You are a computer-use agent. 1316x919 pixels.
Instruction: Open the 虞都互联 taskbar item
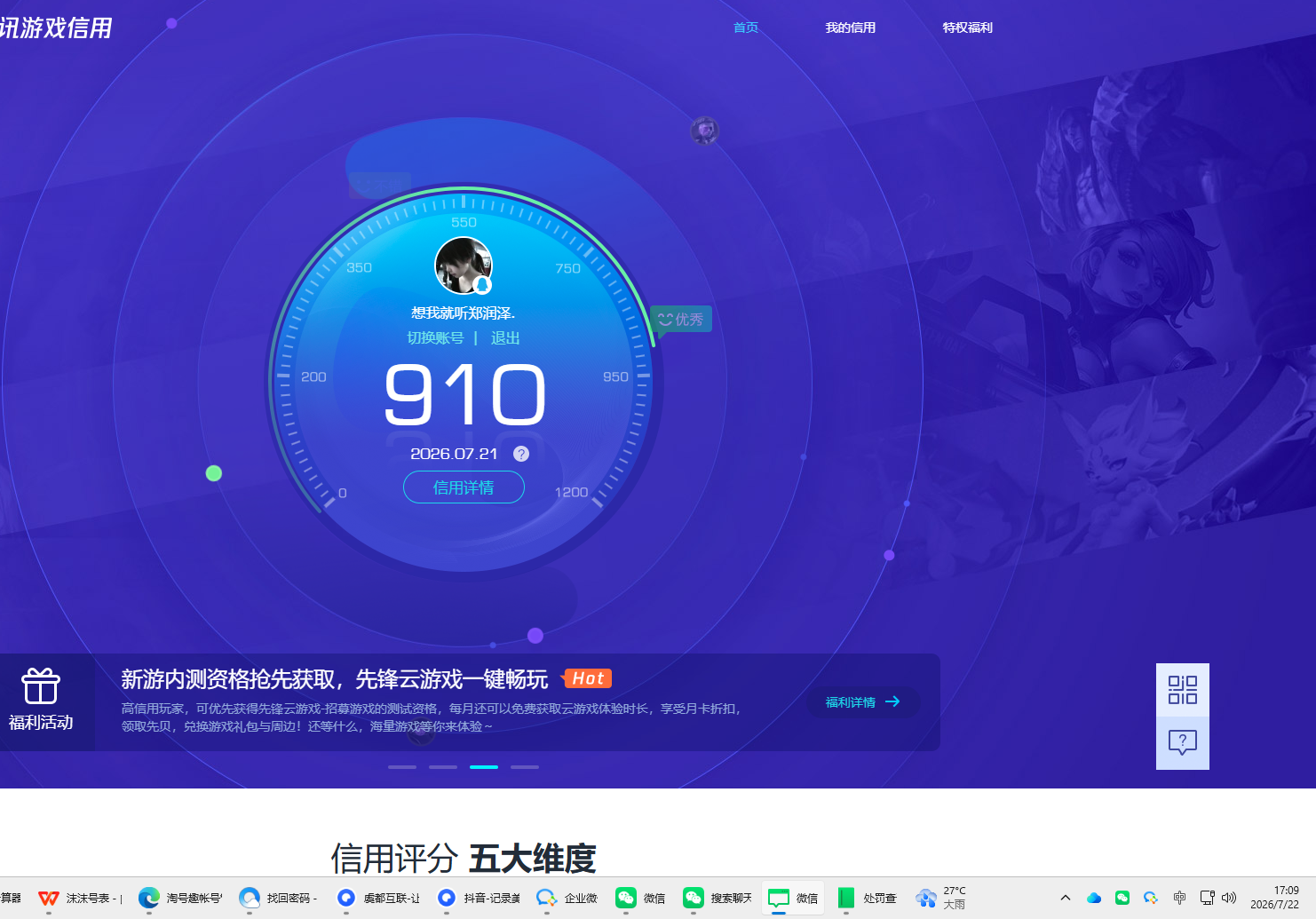[x=379, y=898]
